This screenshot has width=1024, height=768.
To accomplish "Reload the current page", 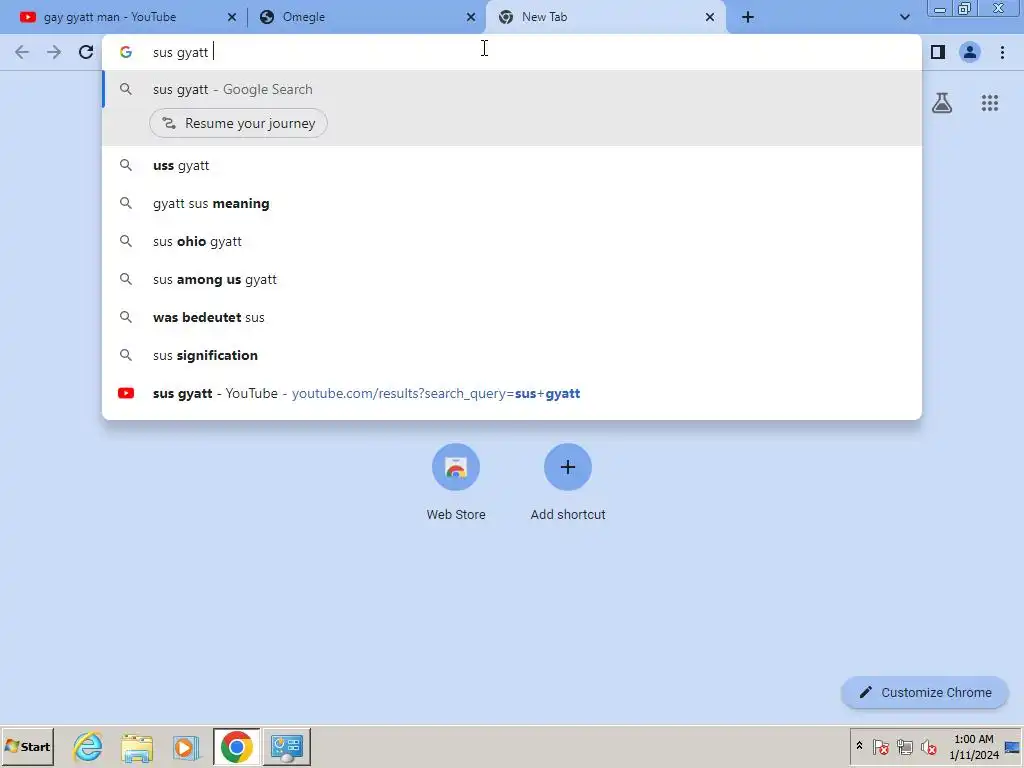I will click(x=86, y=52).
